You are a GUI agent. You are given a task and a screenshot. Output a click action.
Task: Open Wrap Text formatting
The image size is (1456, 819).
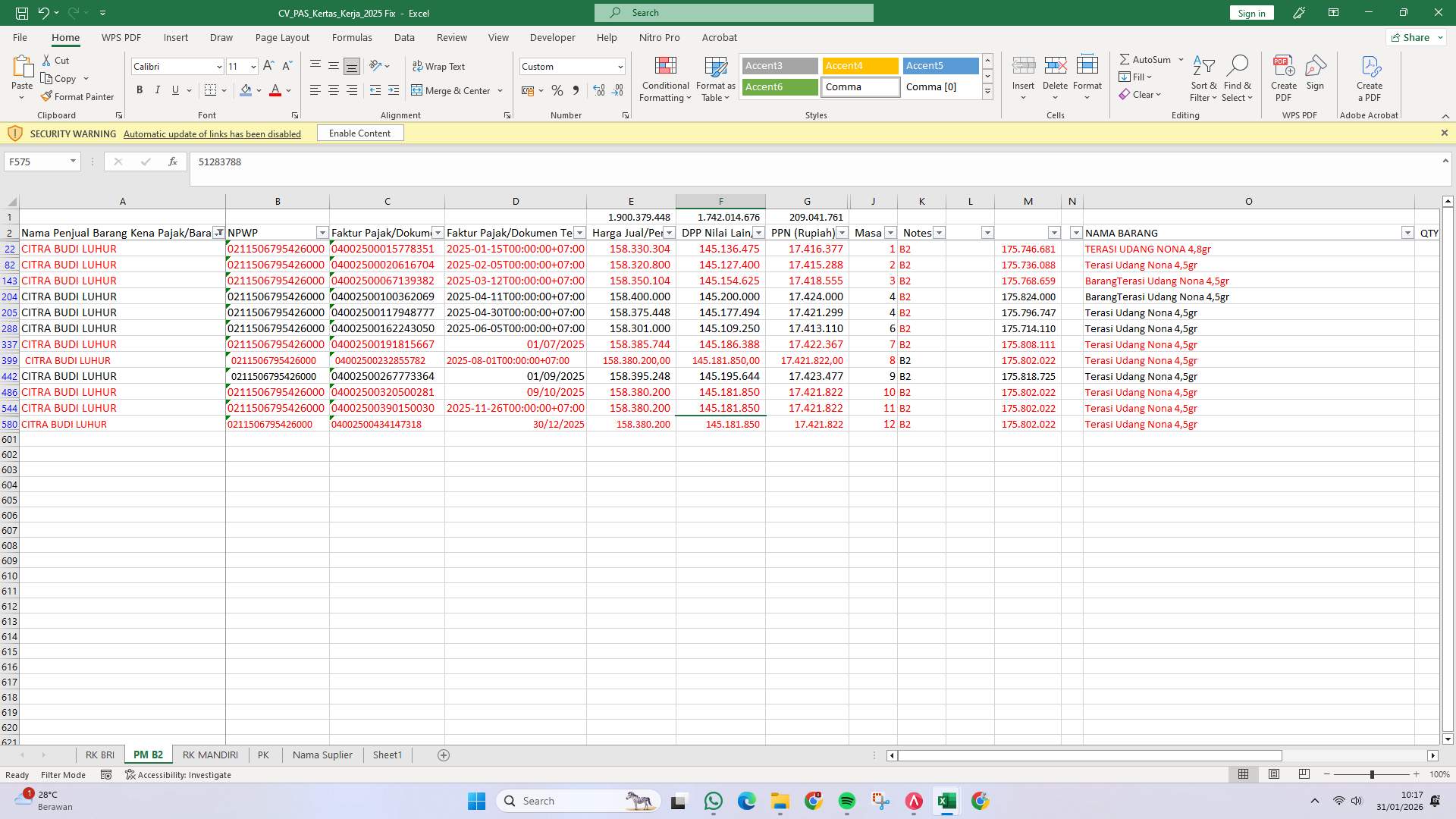pyautogui.click(x=440, y=66)
